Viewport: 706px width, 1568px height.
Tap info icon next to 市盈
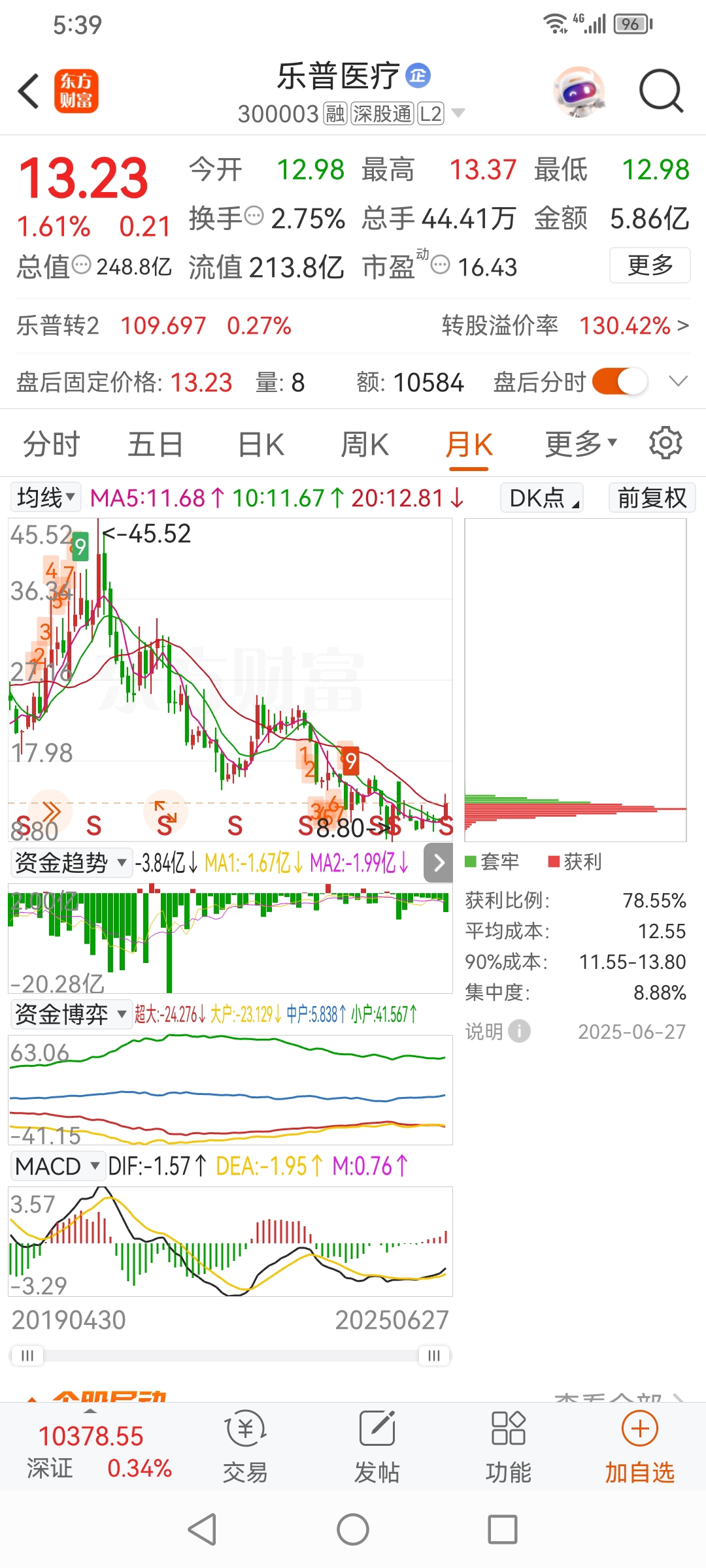[441, 265]
